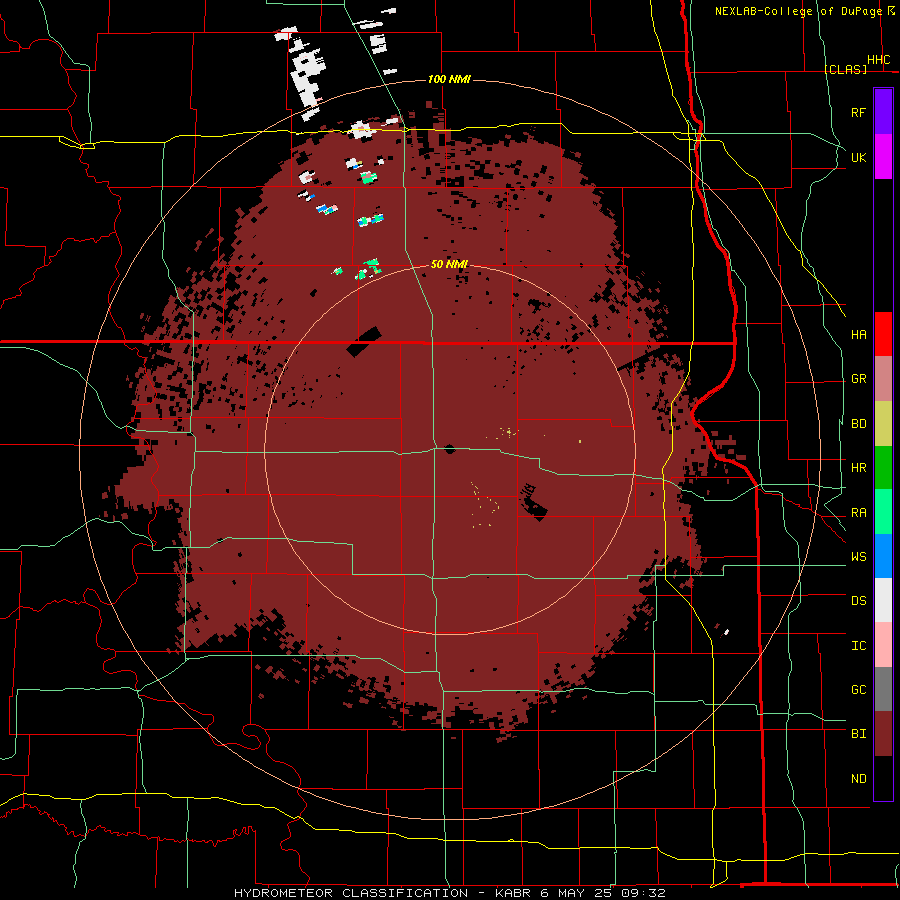Click the HR legend label
The width and height of the screenshot is (900, 900).
coord(858,468)
